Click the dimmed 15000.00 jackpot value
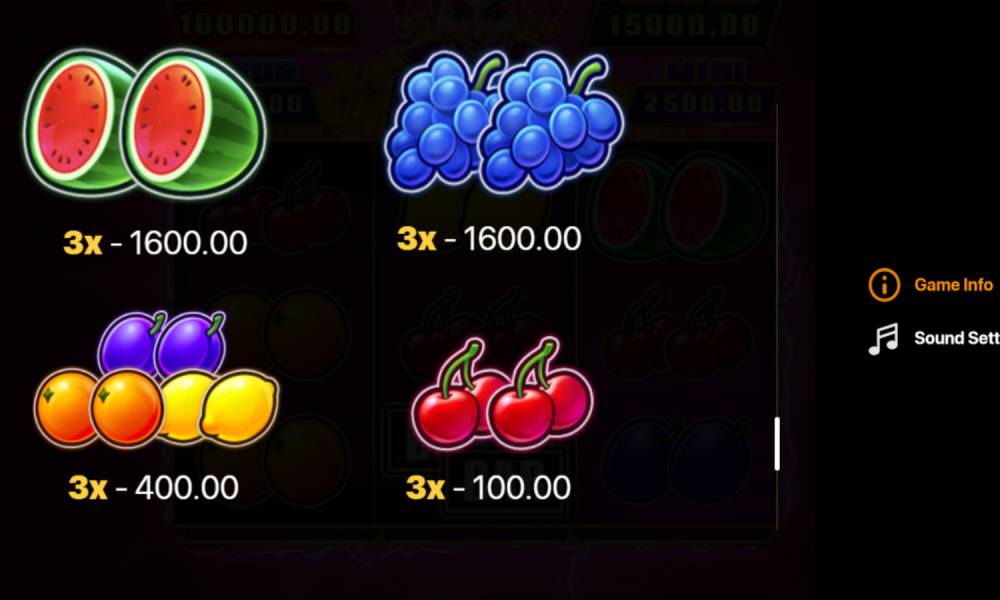 pyautogui.click(x=684, y=24)
